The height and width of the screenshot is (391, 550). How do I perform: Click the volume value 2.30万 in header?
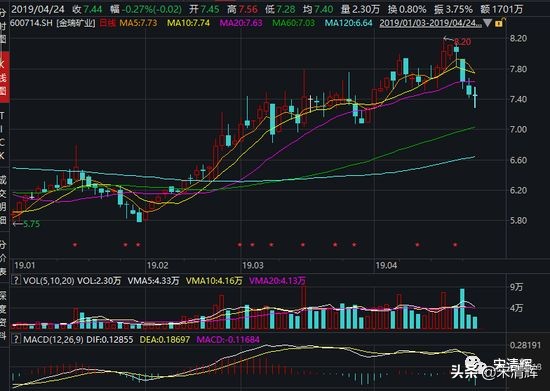366,9
